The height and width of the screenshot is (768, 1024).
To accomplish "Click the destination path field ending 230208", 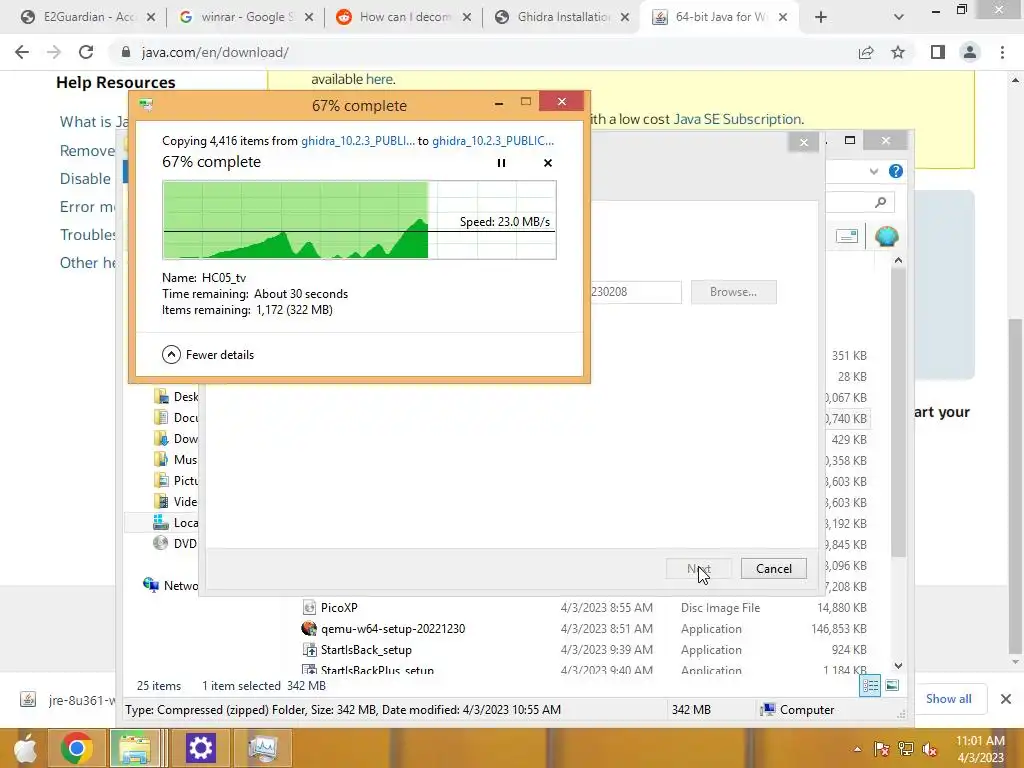I will 635,292.
